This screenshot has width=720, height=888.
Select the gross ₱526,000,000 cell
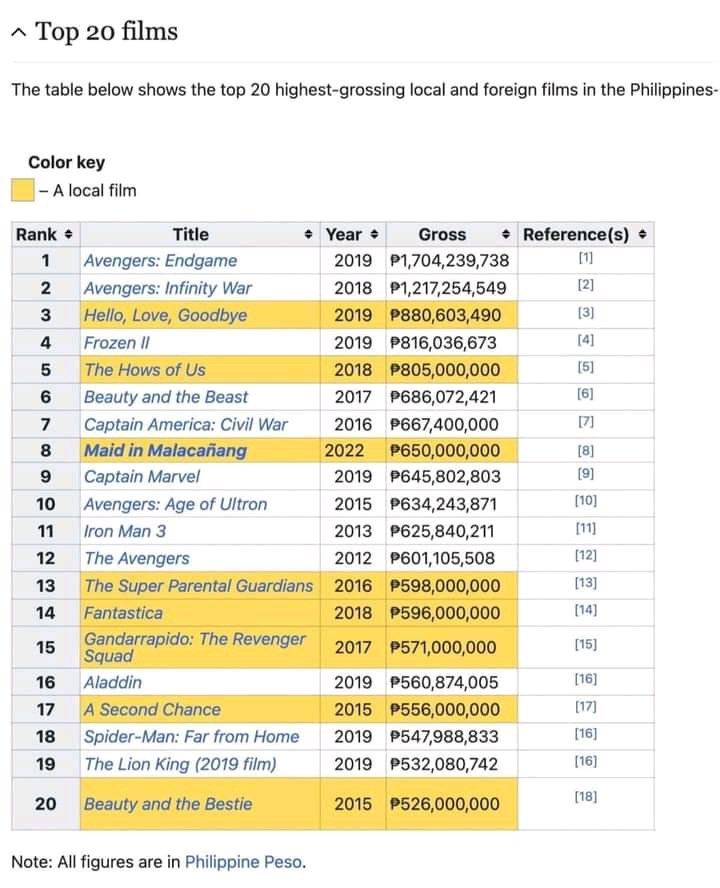coord(451,804)
